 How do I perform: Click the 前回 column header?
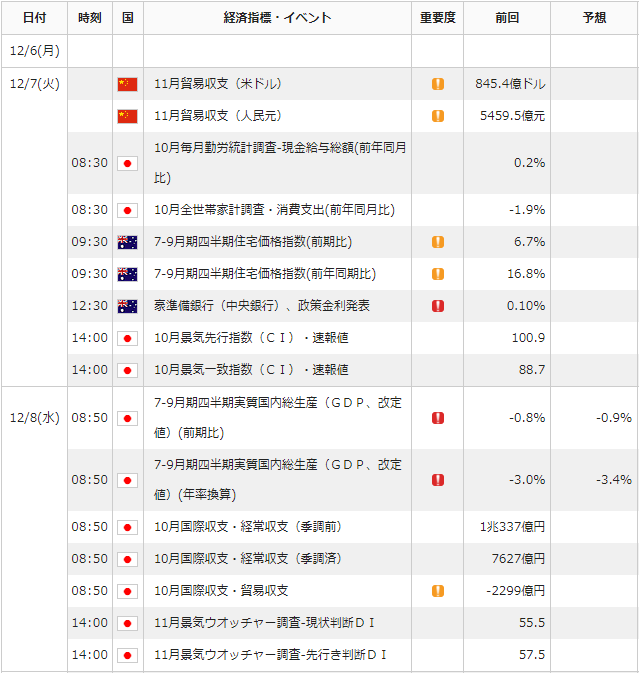click(x=507, y=18)
